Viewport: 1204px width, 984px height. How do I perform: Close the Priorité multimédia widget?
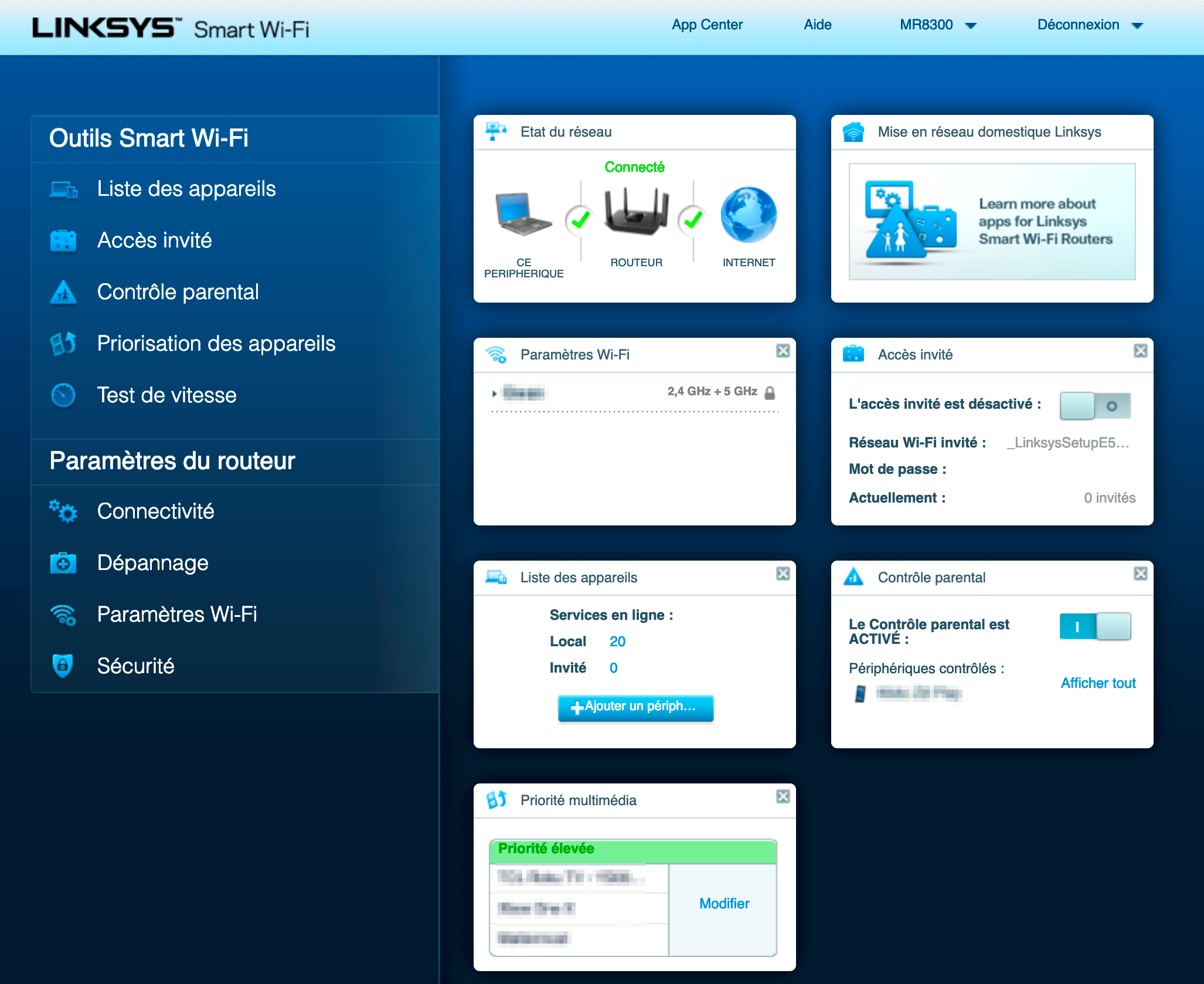tap(783, 796)
